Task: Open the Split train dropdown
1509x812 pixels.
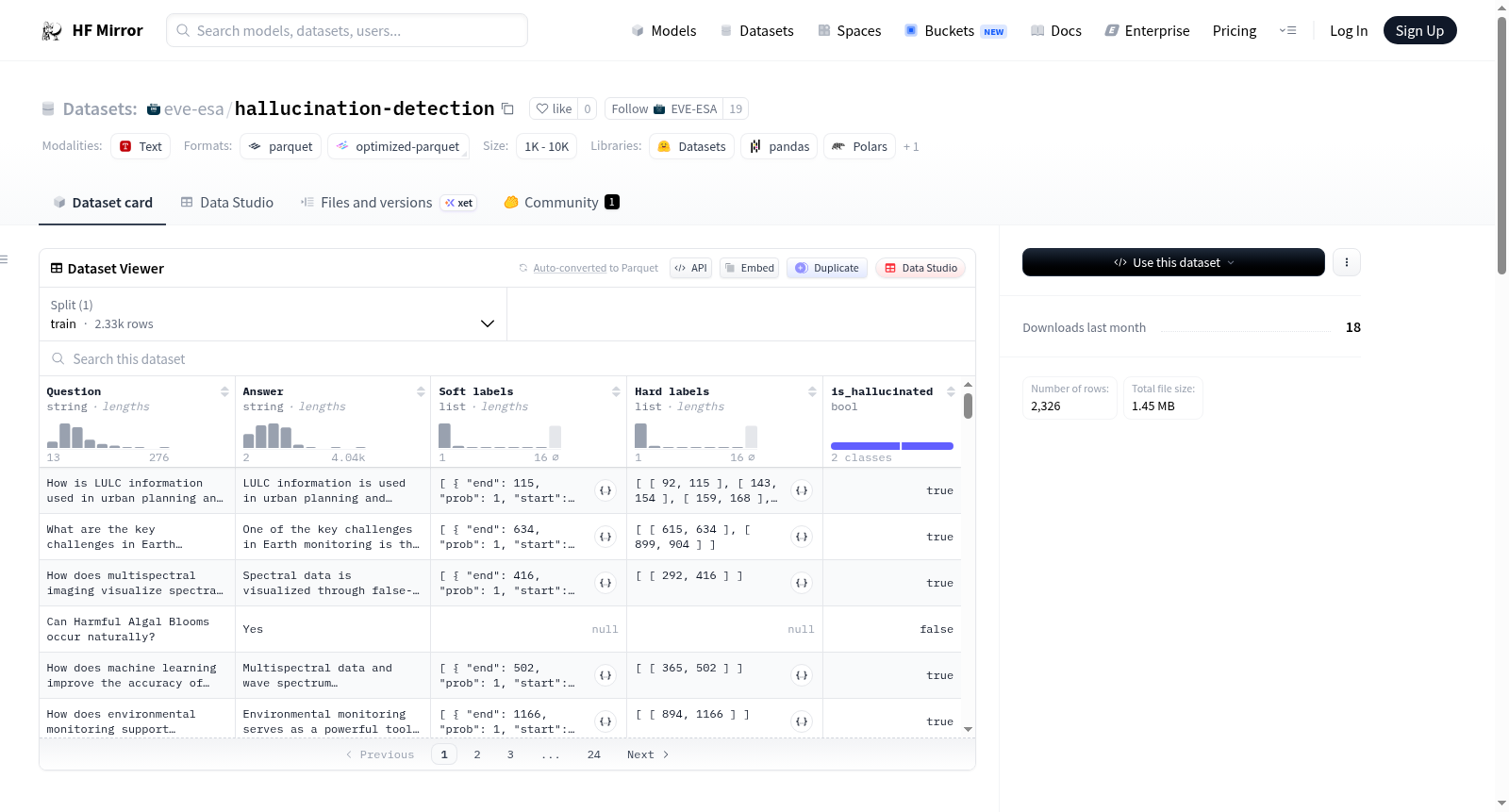Action: pyautogui.click(x=273, y=314)
